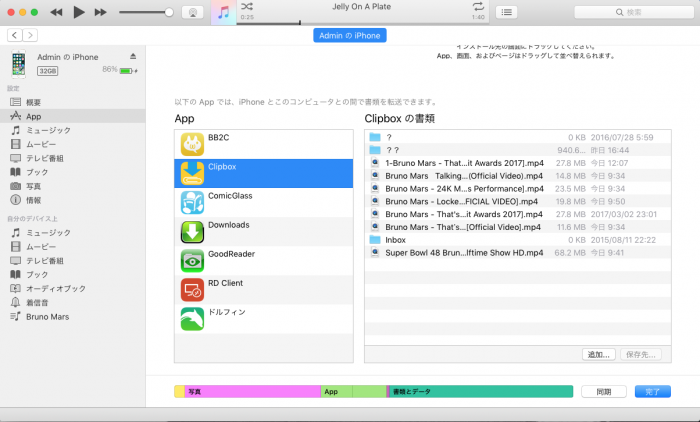The width and height of the screenshot is (700, 422).
Task: Select the BB2C app icon
Action: pos(192,144)
